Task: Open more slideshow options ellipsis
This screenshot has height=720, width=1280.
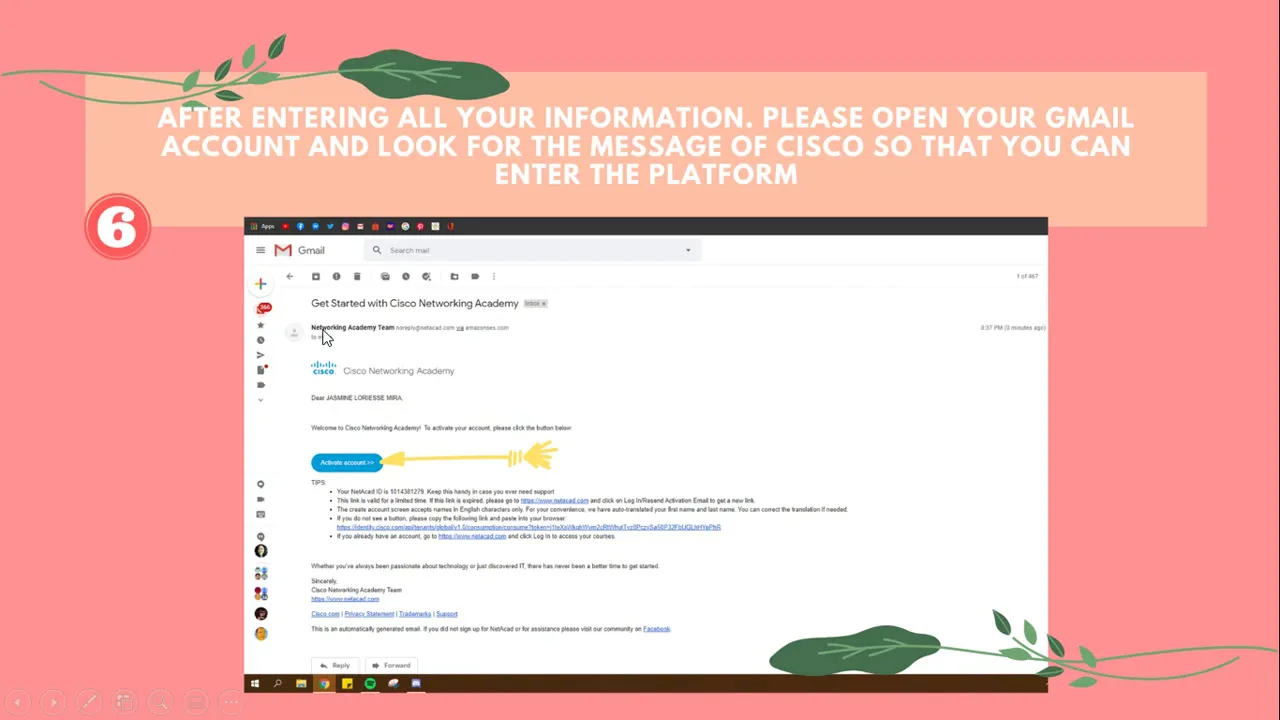Action: pos(231,702)
